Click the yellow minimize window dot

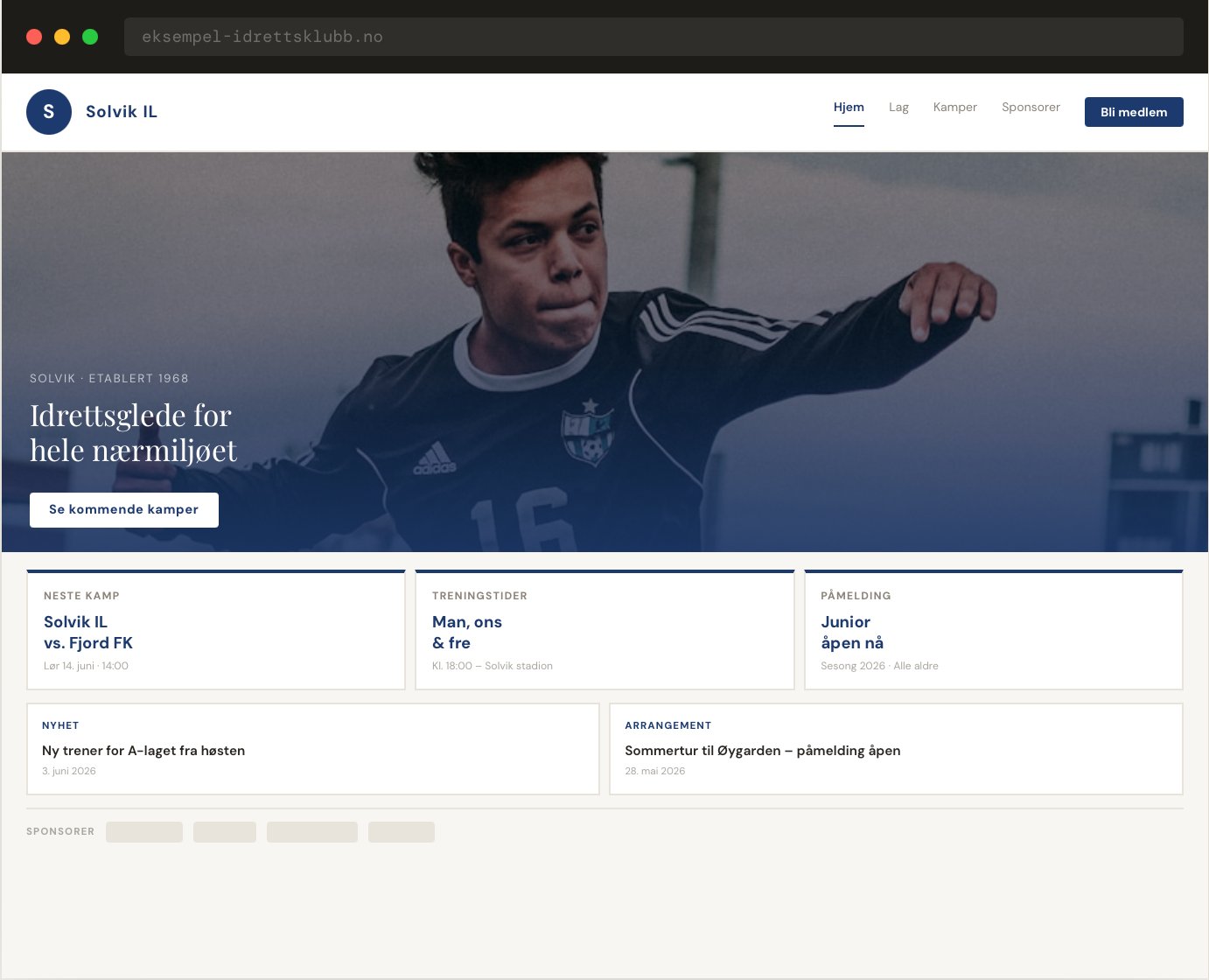(x=62, y=37)
